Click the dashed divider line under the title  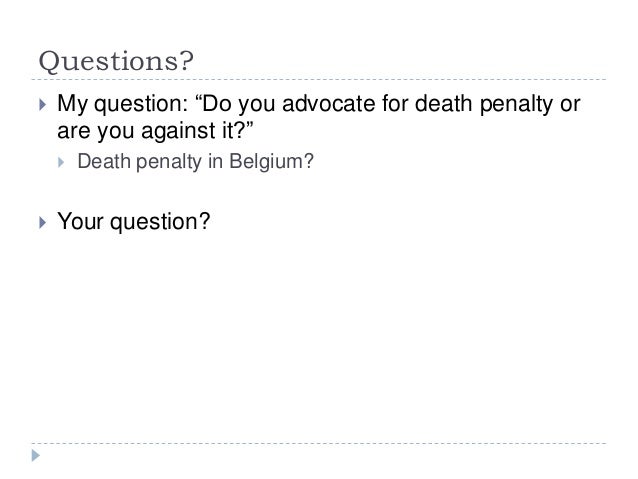click(x=319, y=79)
